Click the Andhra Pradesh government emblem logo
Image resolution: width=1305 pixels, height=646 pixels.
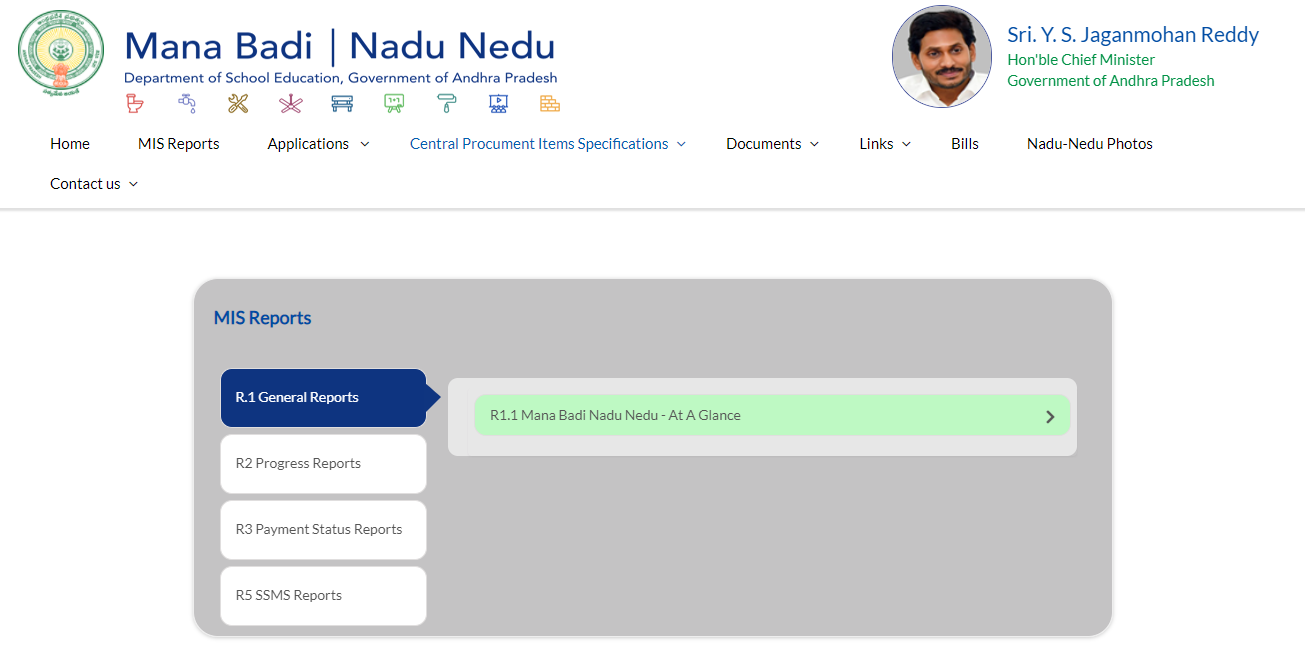pyautogui.click(x=61, y=54)
